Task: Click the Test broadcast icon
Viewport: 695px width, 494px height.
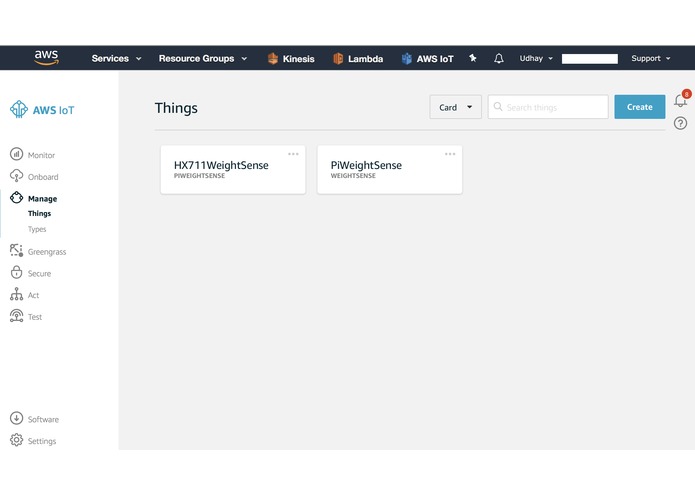Action: tap(16, 315)
